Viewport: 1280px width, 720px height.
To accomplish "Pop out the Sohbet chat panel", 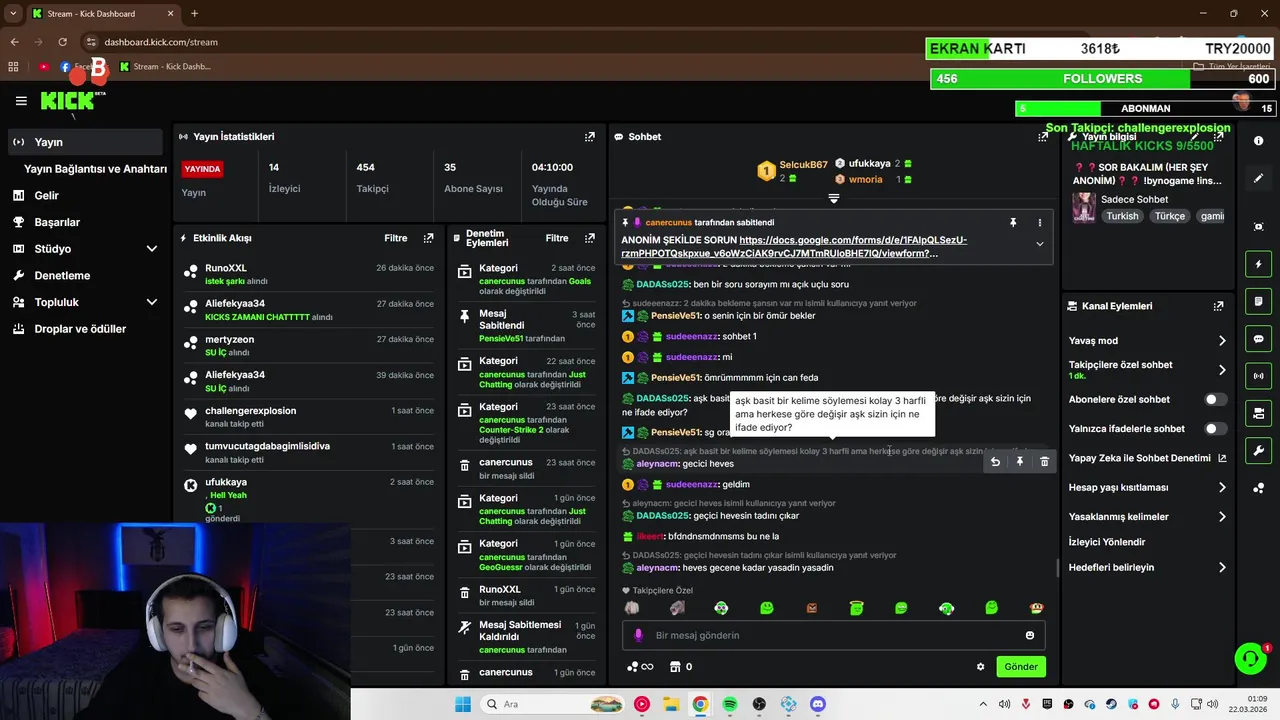I will point(1043,137).
